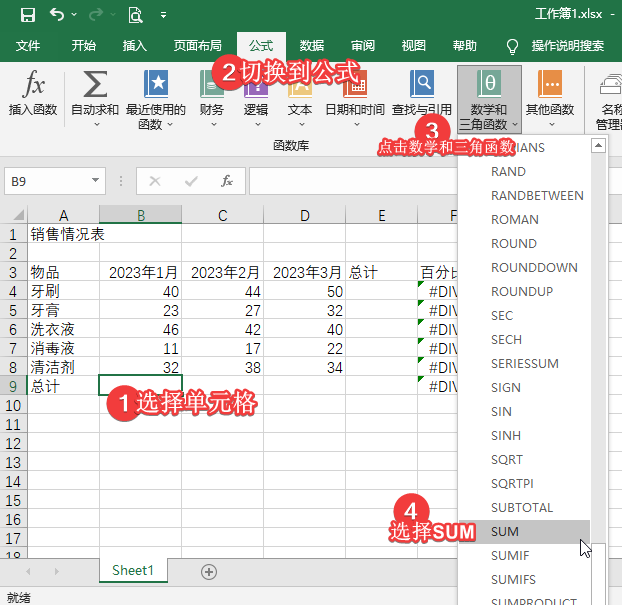The image size is (622, 605).
Task: Click the formula bar fx insert function icon
Action: [227, 181]
